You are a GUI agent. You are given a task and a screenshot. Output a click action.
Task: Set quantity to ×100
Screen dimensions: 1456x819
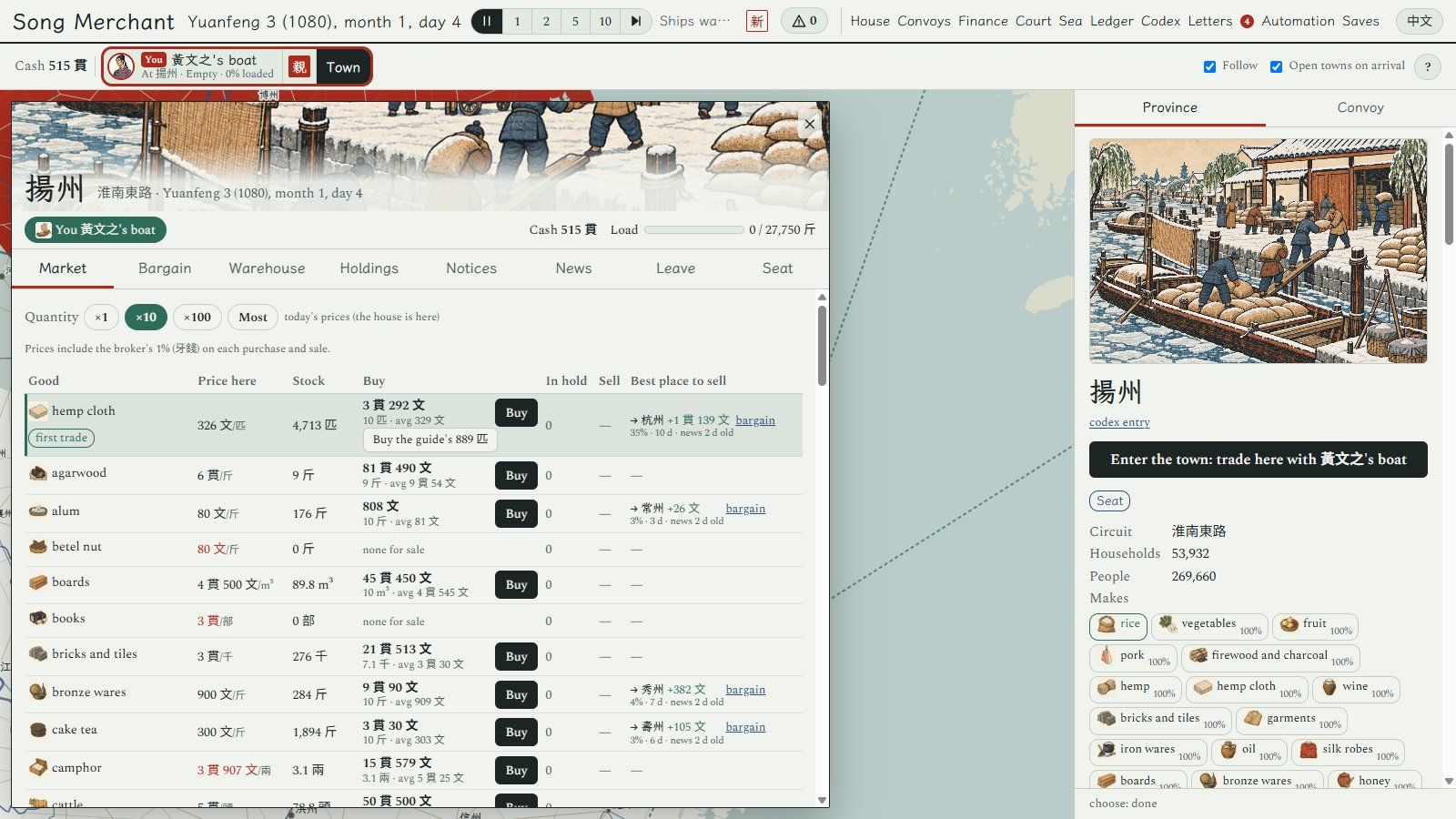(x=197, y=317)
